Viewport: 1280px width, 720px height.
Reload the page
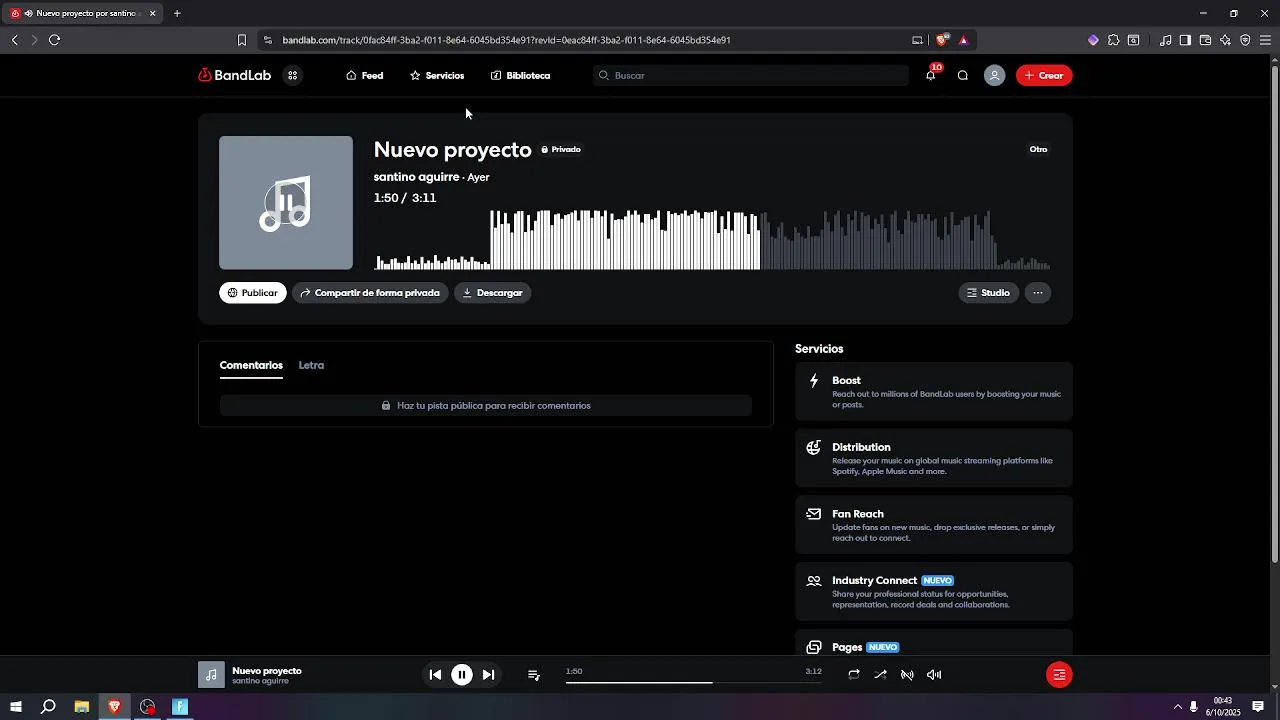tap(54, 40)
